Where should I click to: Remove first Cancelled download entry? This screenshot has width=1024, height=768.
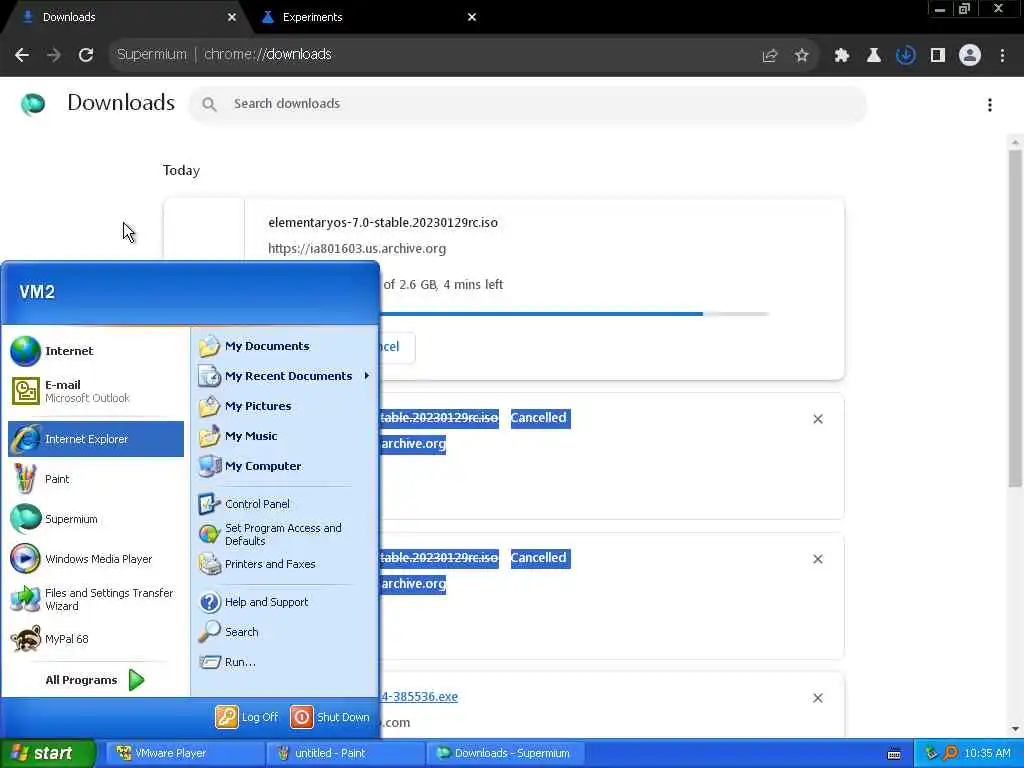[x=818, y=419]
